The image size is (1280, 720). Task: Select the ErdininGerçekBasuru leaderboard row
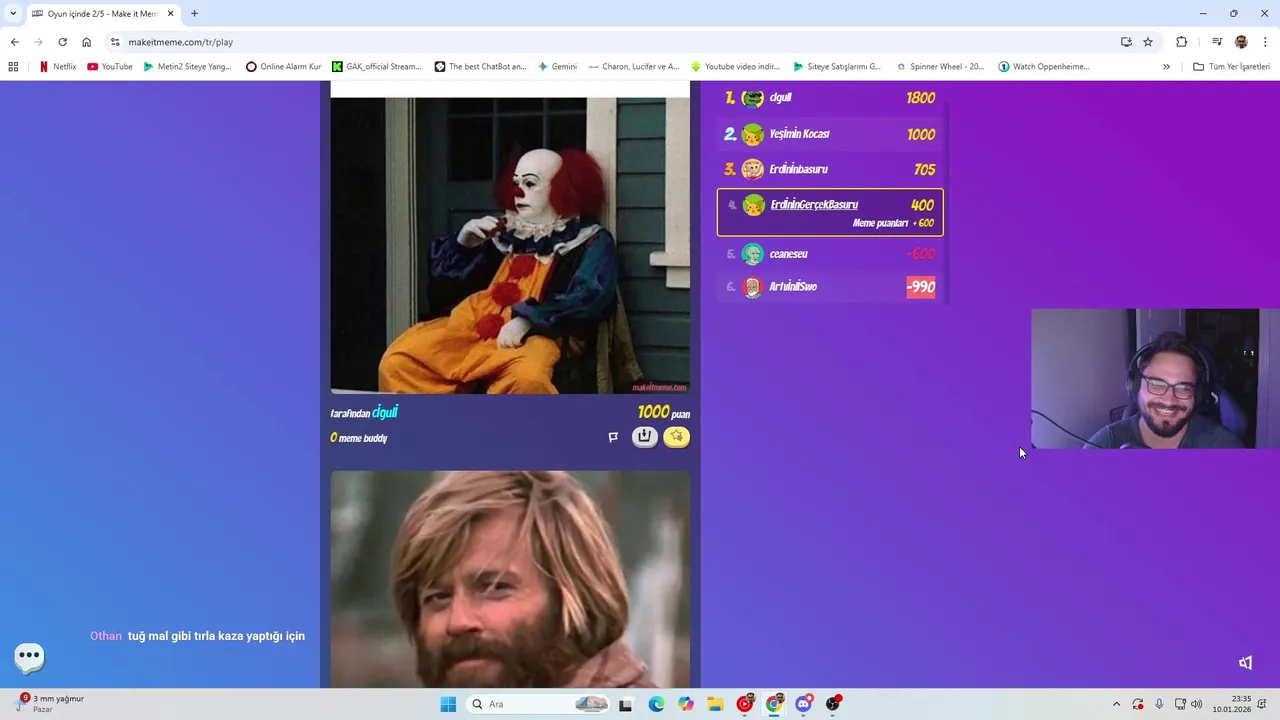pos(830,212)
